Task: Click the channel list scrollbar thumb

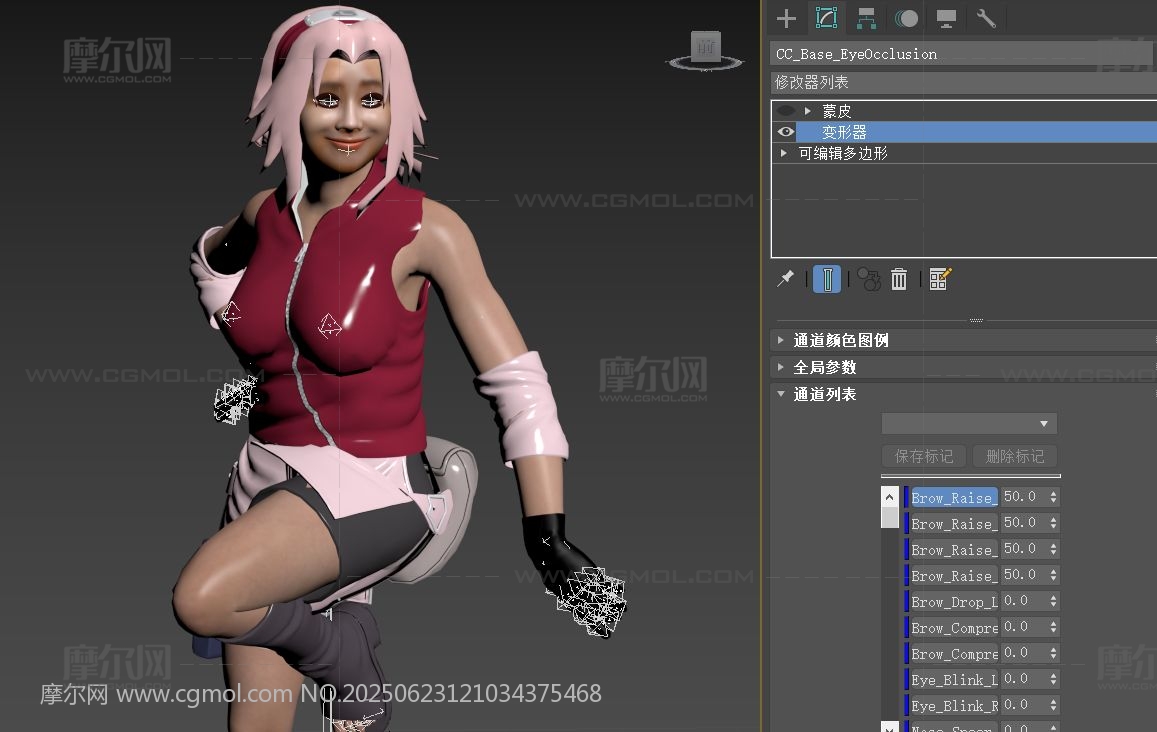Action: point(890,517)
